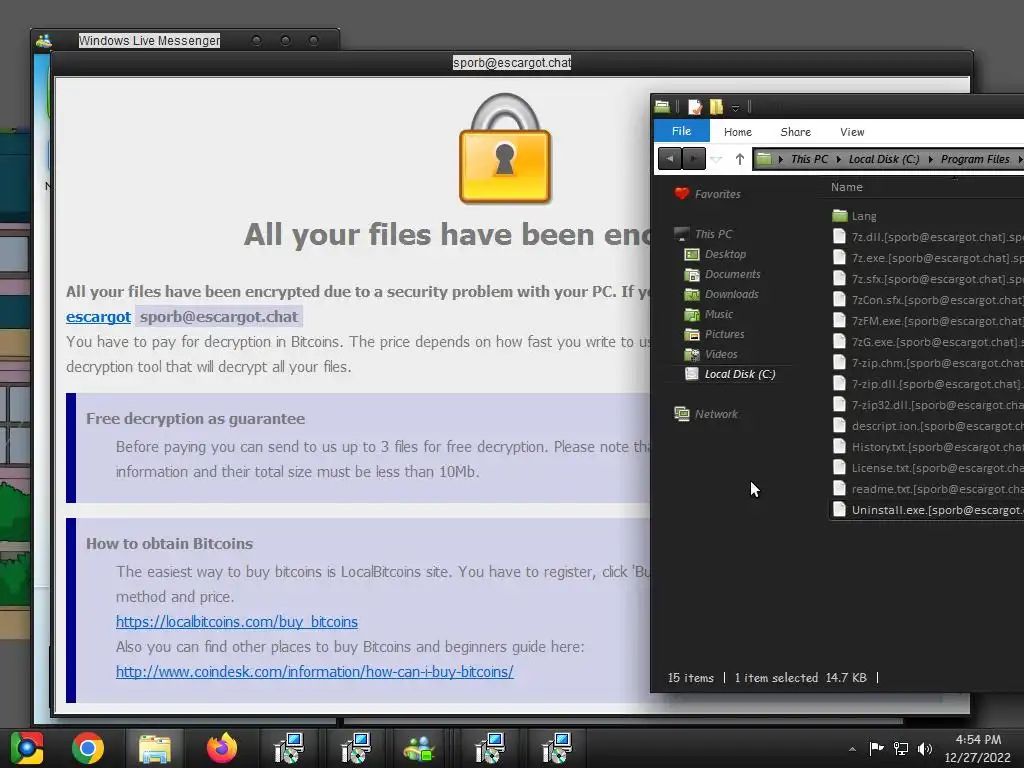Open the recent locations dropdown arrow
Image resolution: width=1024 pixels, height=768 pixels.
pos(716,159)
